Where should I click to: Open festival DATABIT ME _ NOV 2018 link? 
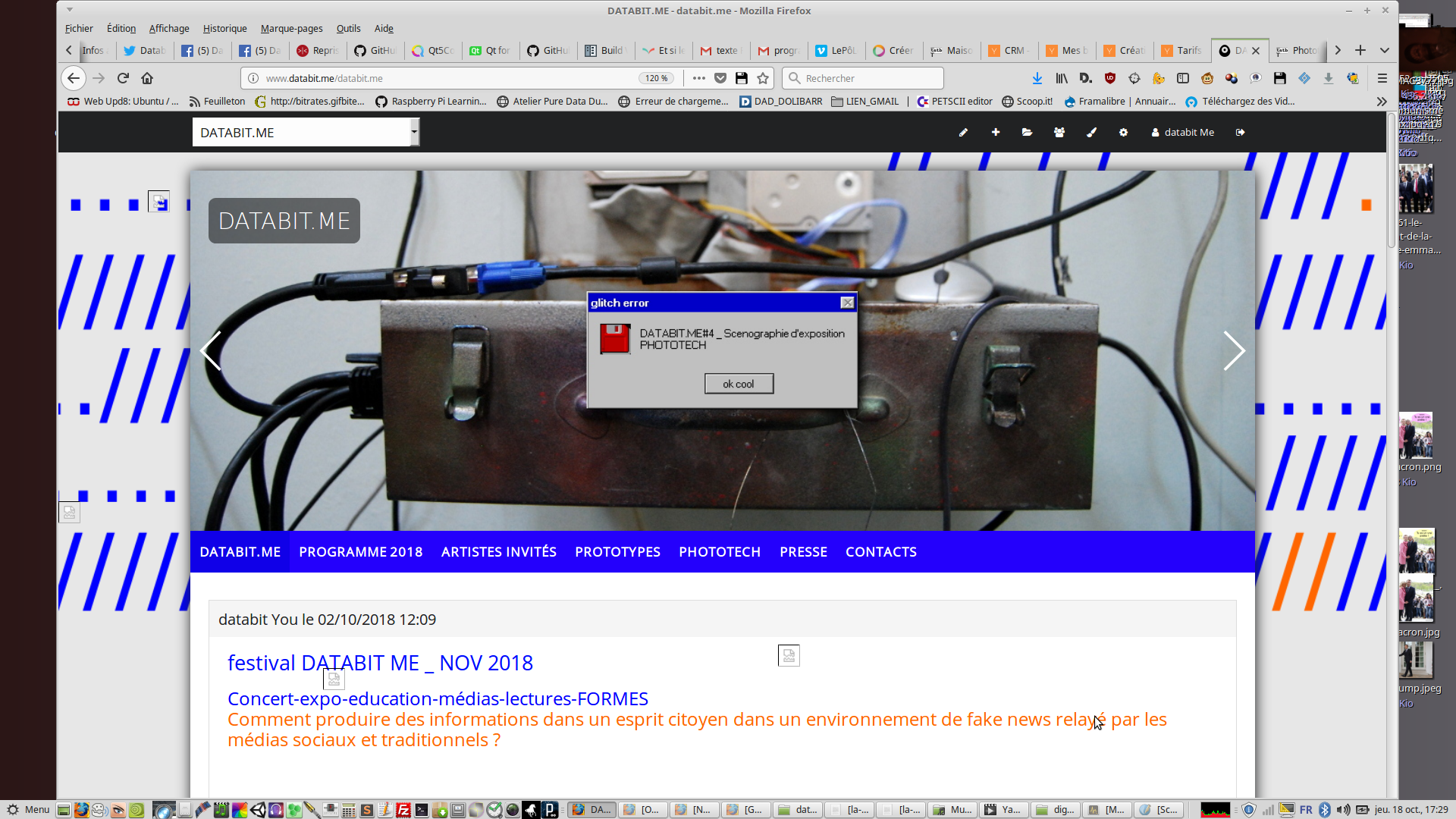coord(380,663)
